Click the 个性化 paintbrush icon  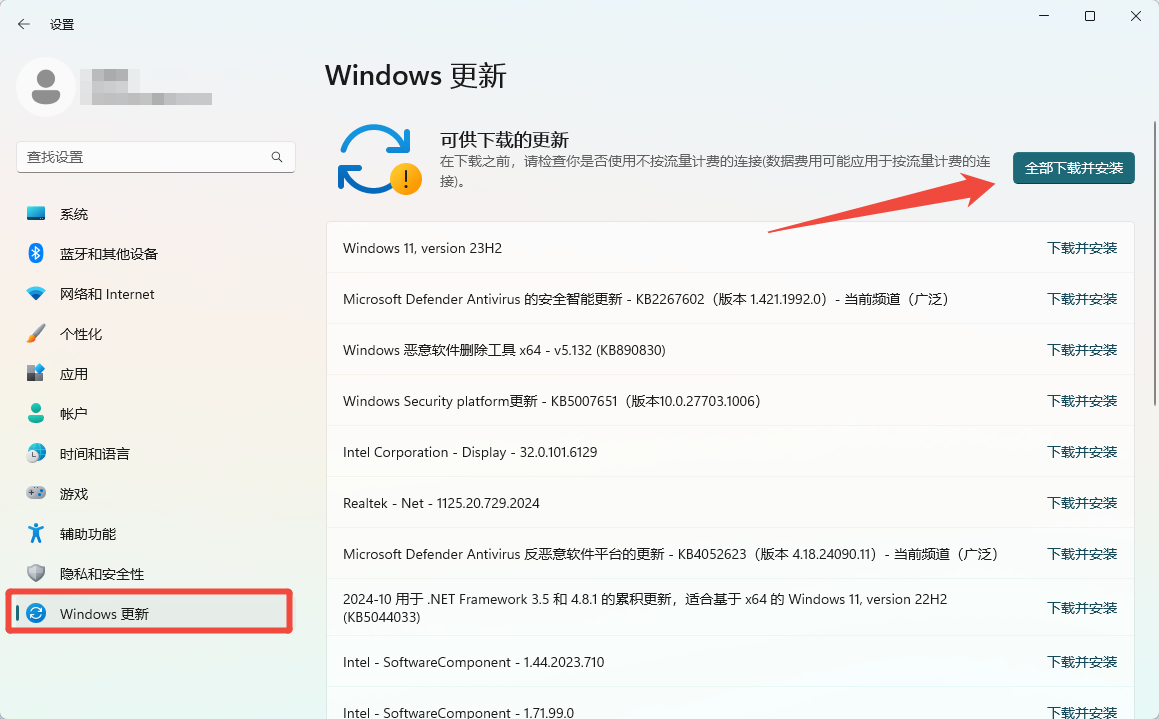(35, 333)
